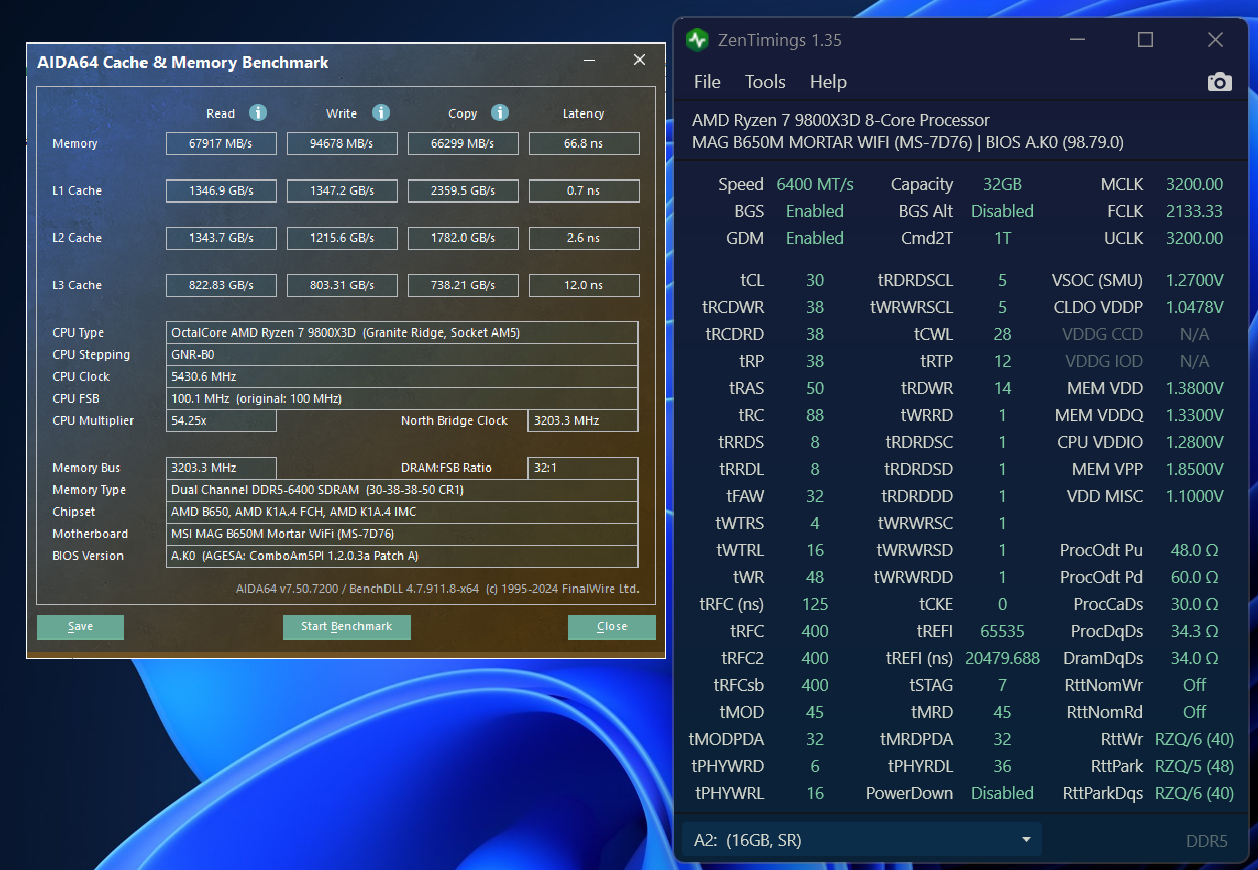Click the Write info icon in AIDA64
This screenshot has width=1258, height=870.
(381, 113)
